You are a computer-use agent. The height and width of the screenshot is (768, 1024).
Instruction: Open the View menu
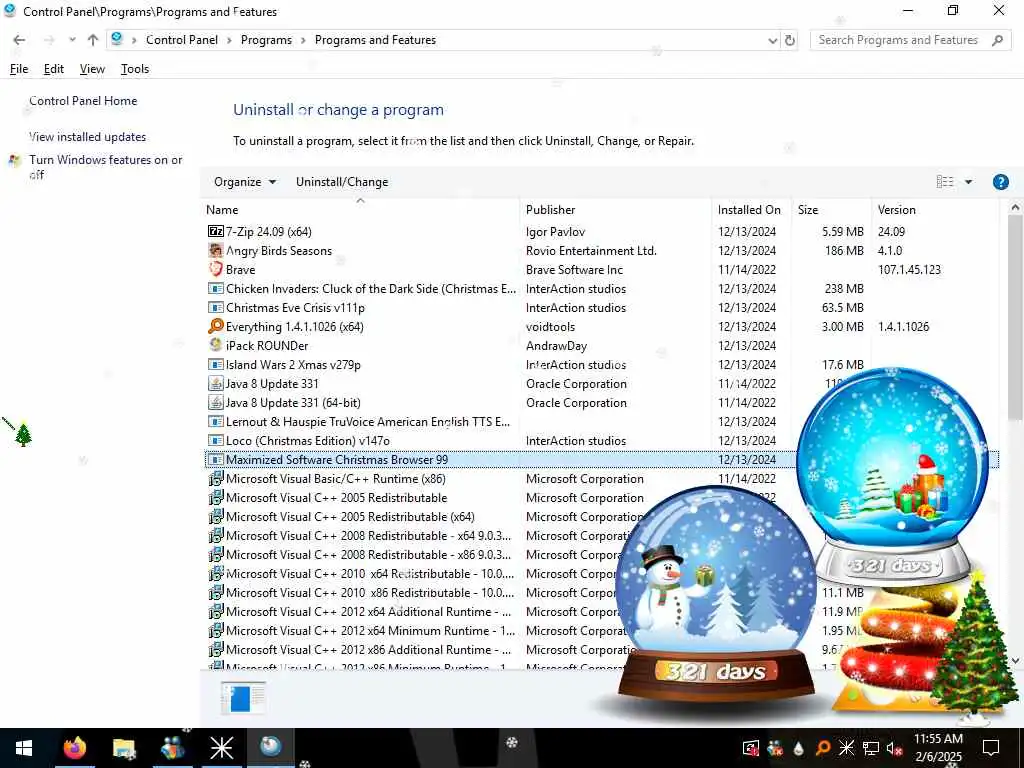tap(92, 69)
